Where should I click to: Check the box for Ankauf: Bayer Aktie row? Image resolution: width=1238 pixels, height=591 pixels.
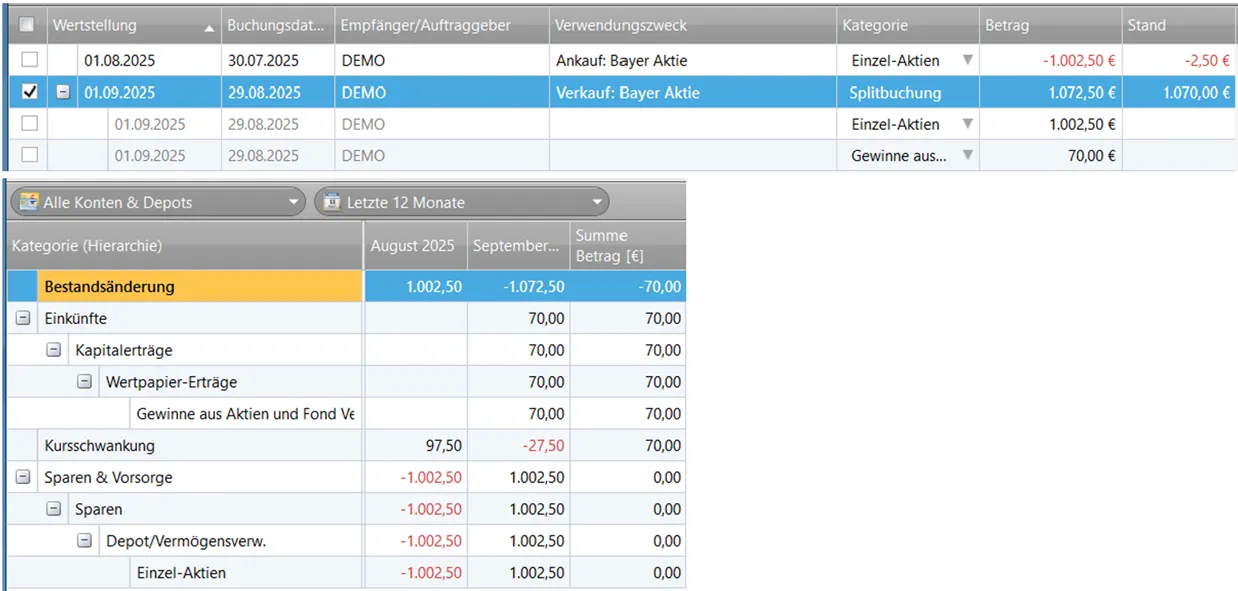point(29,60)
